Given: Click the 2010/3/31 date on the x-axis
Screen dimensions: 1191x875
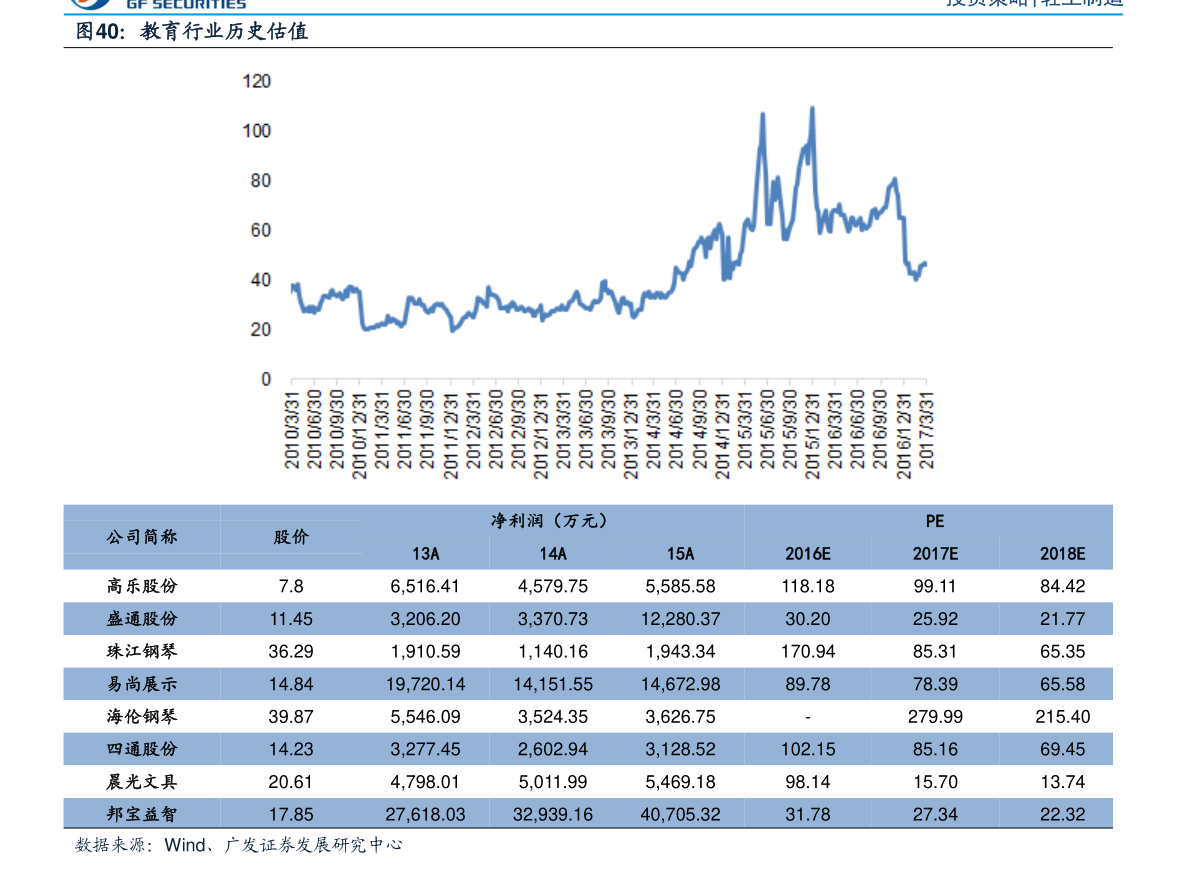Looking at the screenshot, I should pos(292,430).
